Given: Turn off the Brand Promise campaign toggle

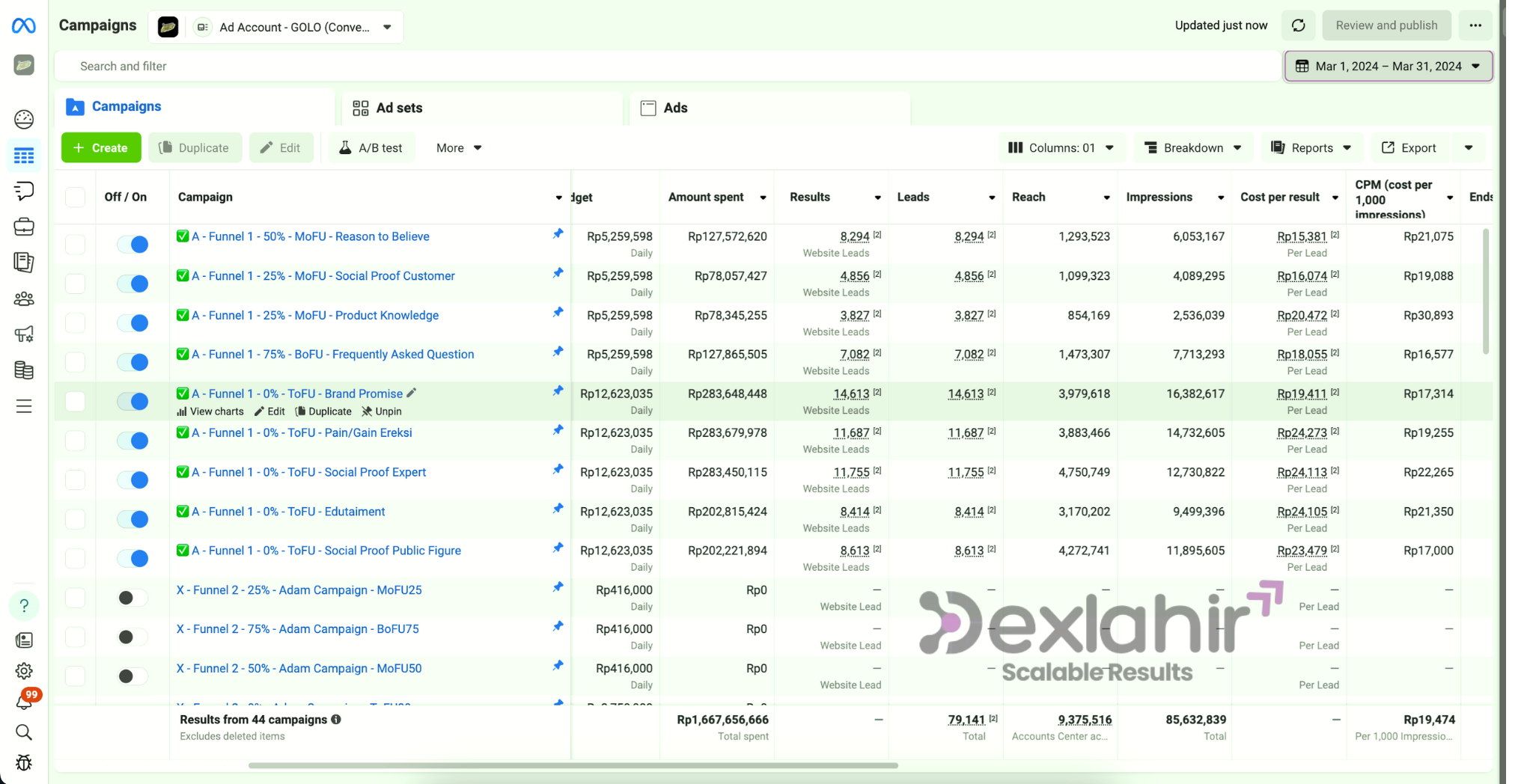Looking at the screenshot, I should click(x=133, y=402).
